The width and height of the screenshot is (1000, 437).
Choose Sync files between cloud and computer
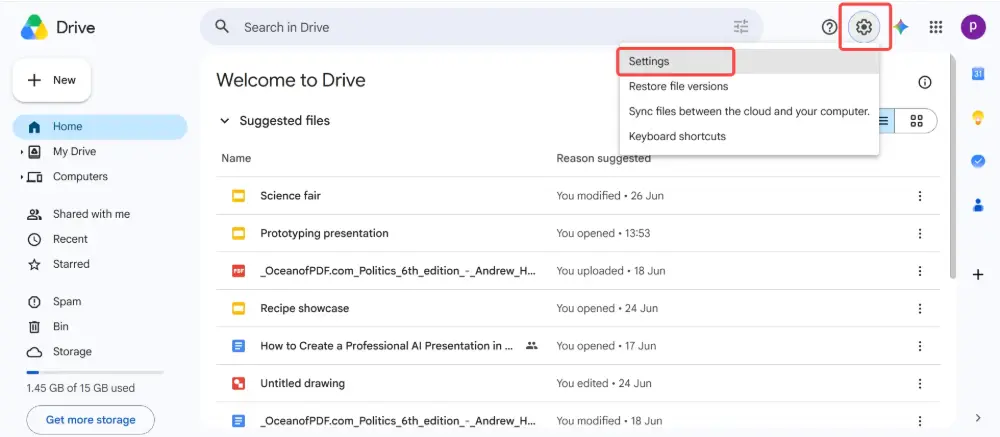click(x=749, y=111)
